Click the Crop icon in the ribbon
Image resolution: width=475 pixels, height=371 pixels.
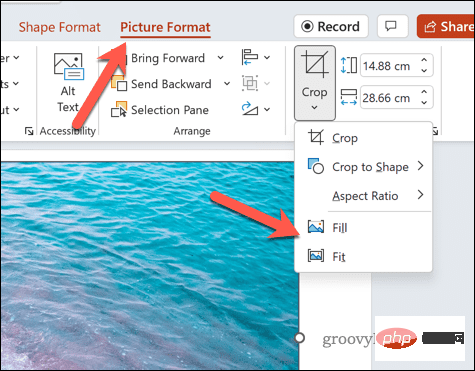(x=315, y=65)
